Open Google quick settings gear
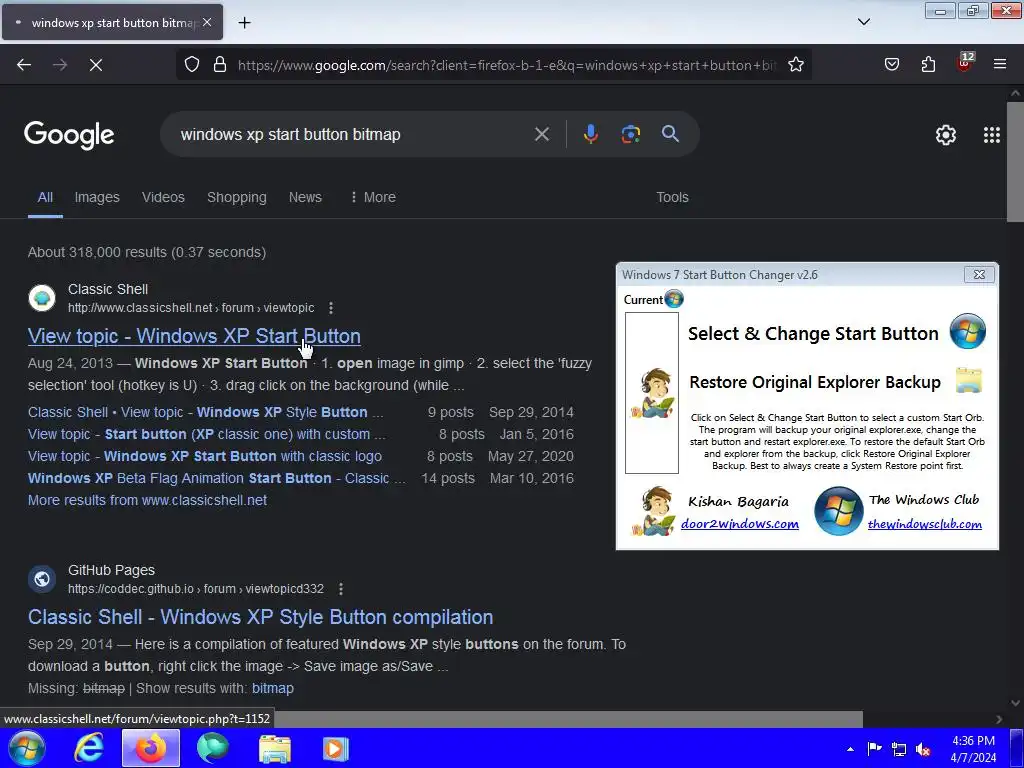1024x768 pixels. pos(946,135)
